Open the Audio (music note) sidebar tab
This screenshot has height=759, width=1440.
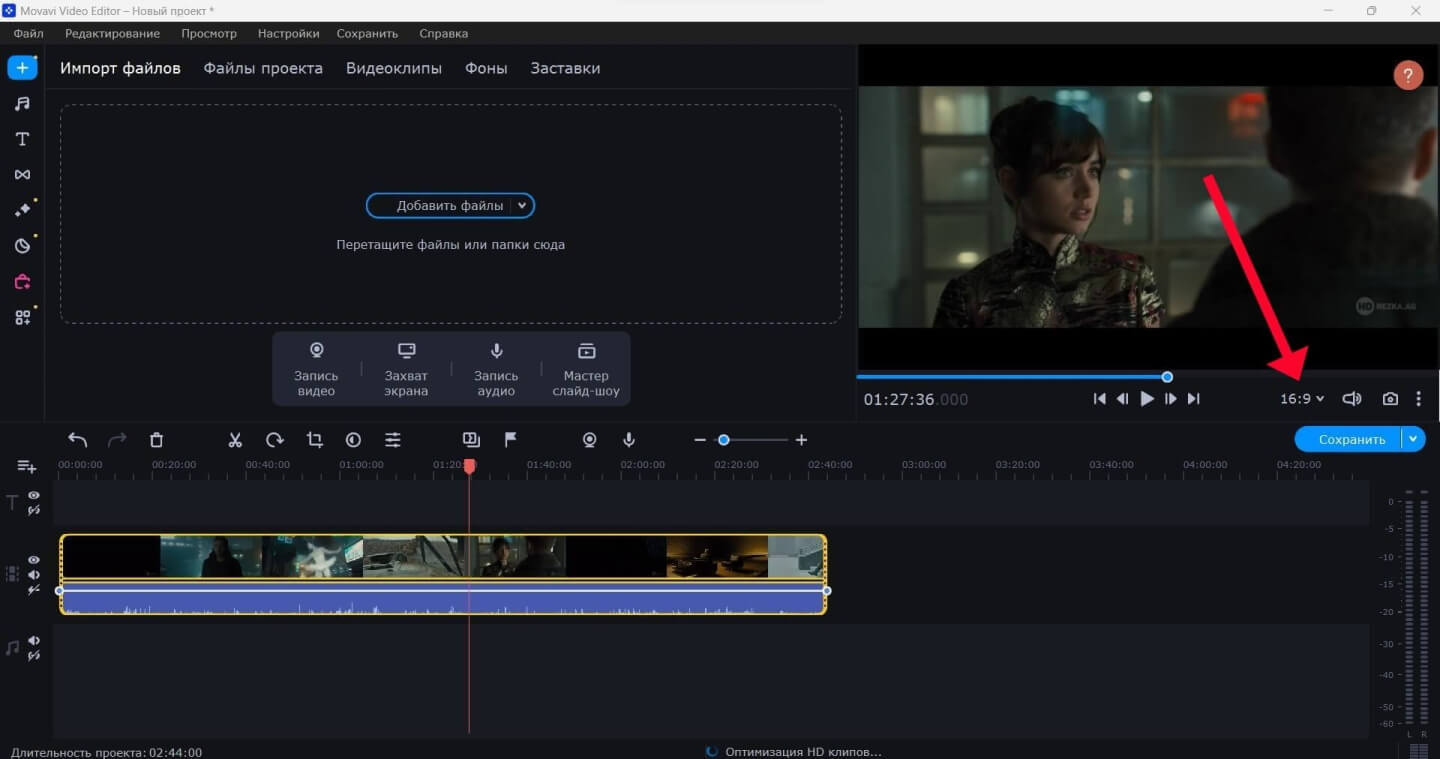22,104
